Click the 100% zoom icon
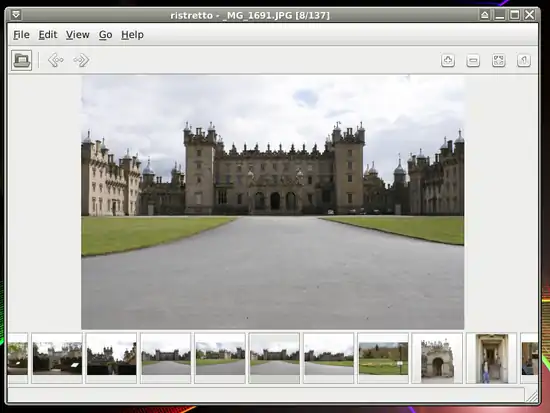Viewport: 550px width, 413px height. (x=524, y=60)
